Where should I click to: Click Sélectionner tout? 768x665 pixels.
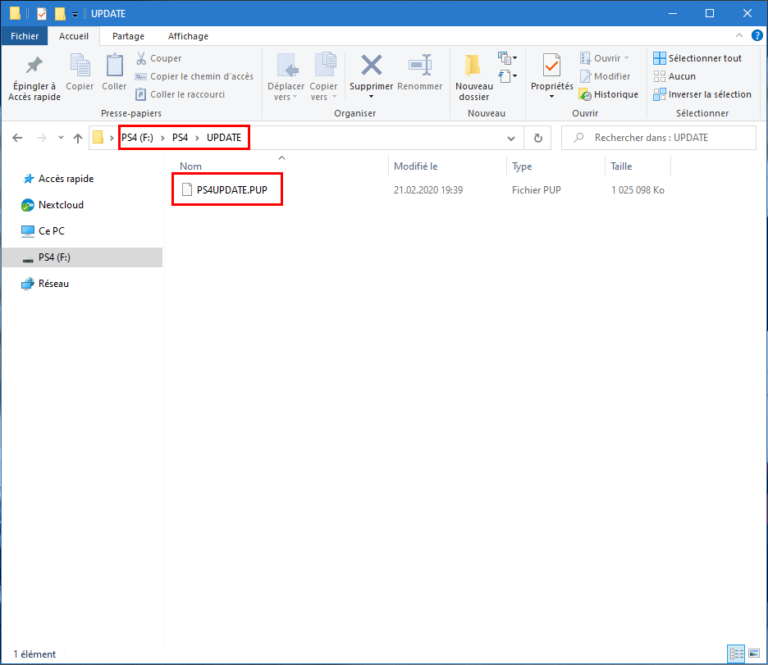tap(697, 58)
